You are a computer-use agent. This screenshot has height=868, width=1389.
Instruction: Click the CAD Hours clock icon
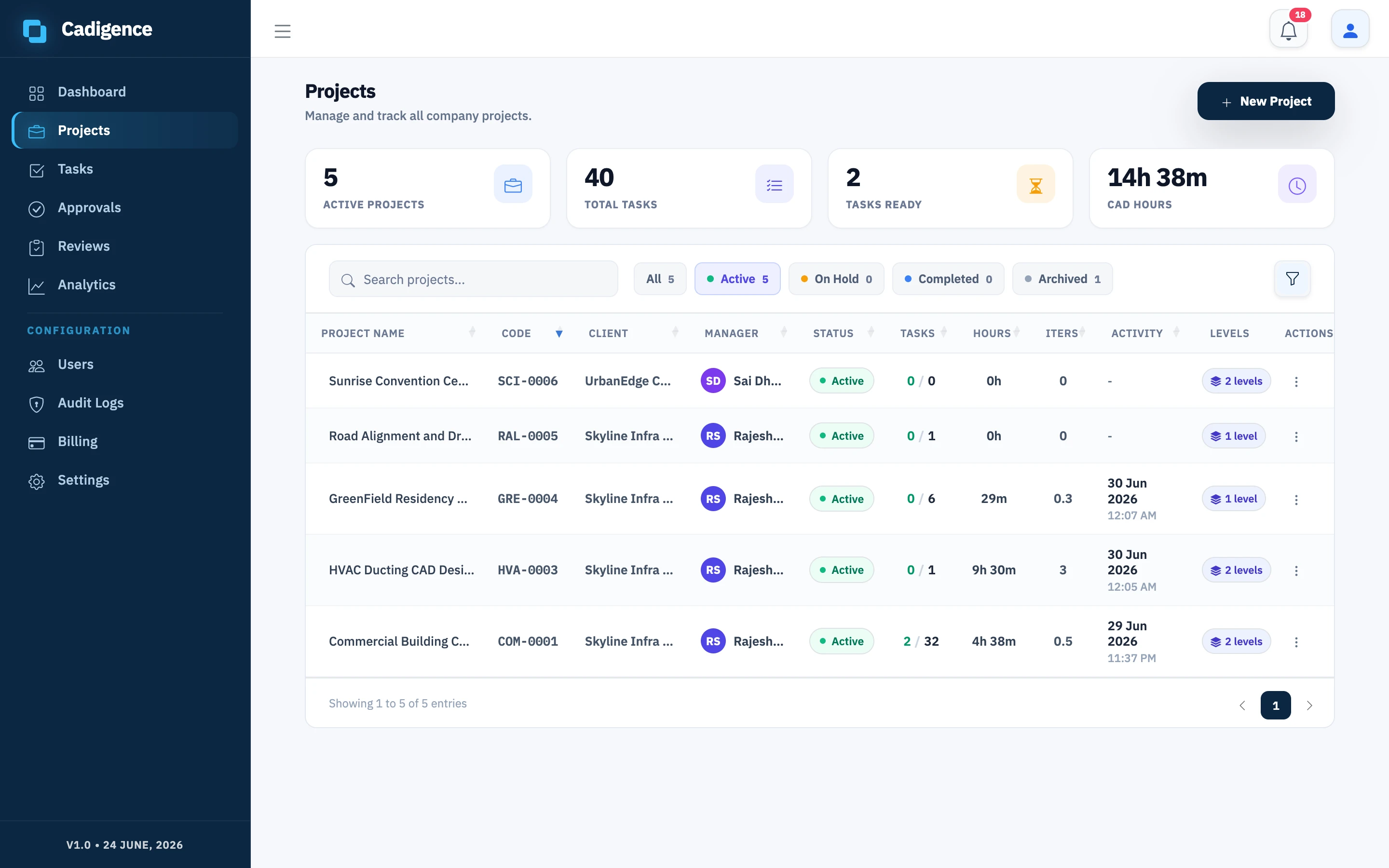tap(1297, 184)
